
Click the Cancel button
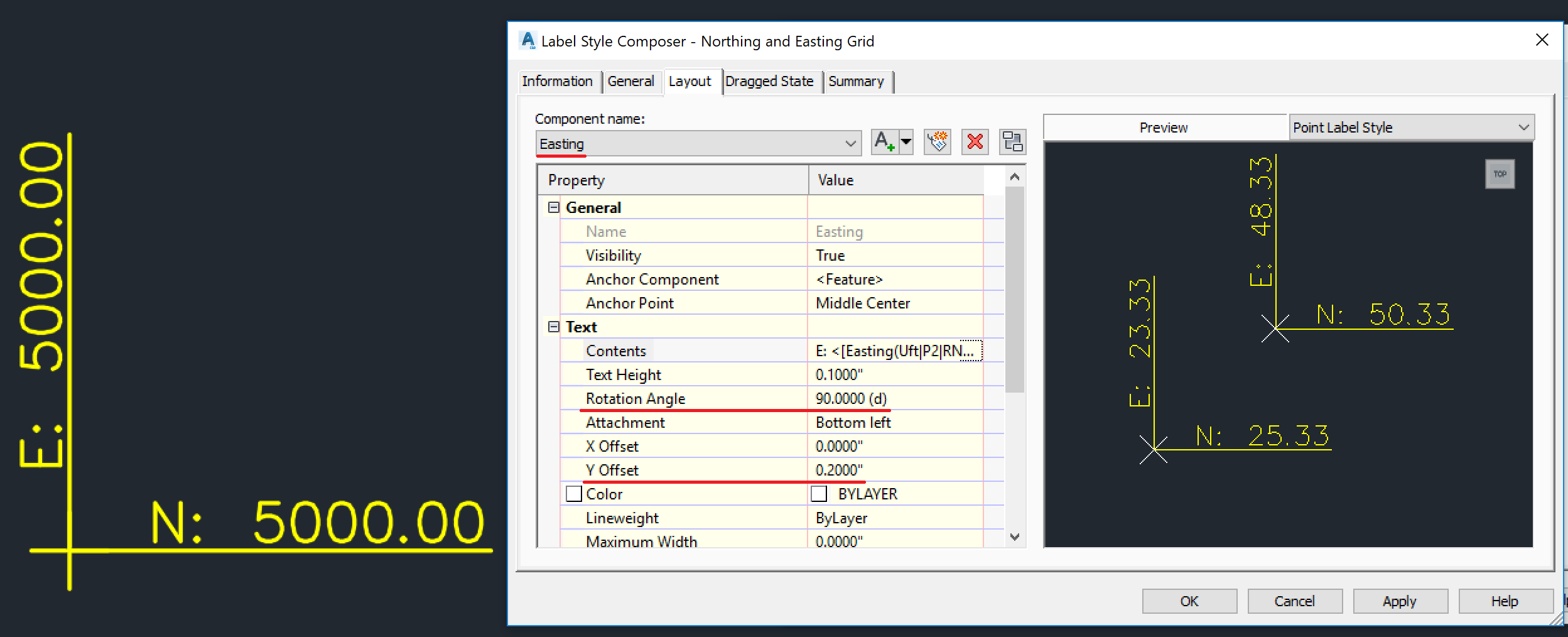[1295, 601]
